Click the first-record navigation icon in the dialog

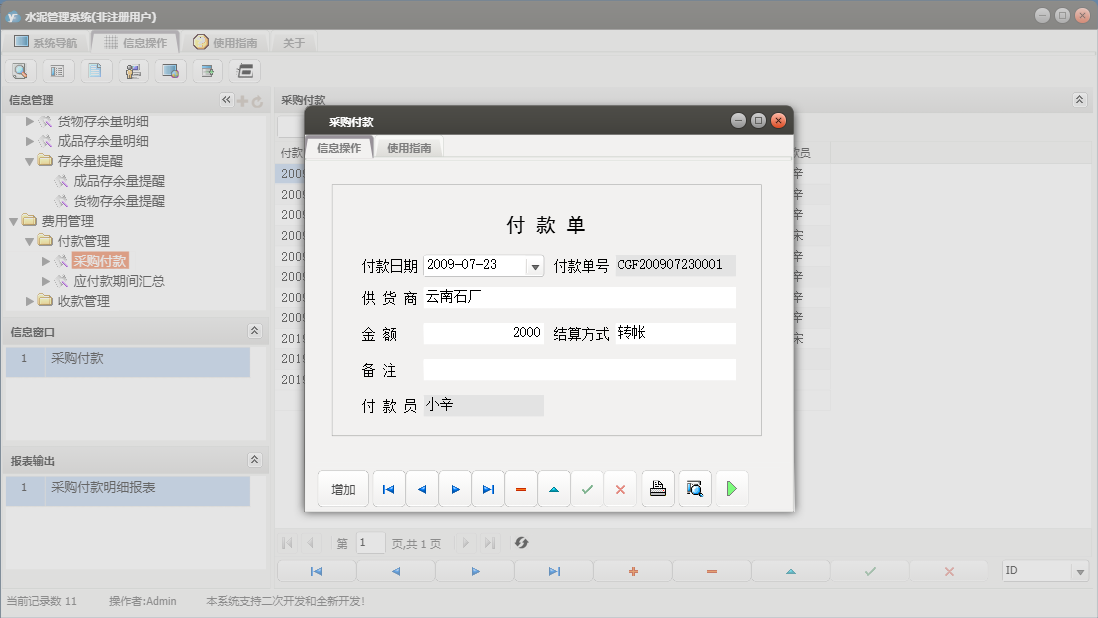pos(388,489)
